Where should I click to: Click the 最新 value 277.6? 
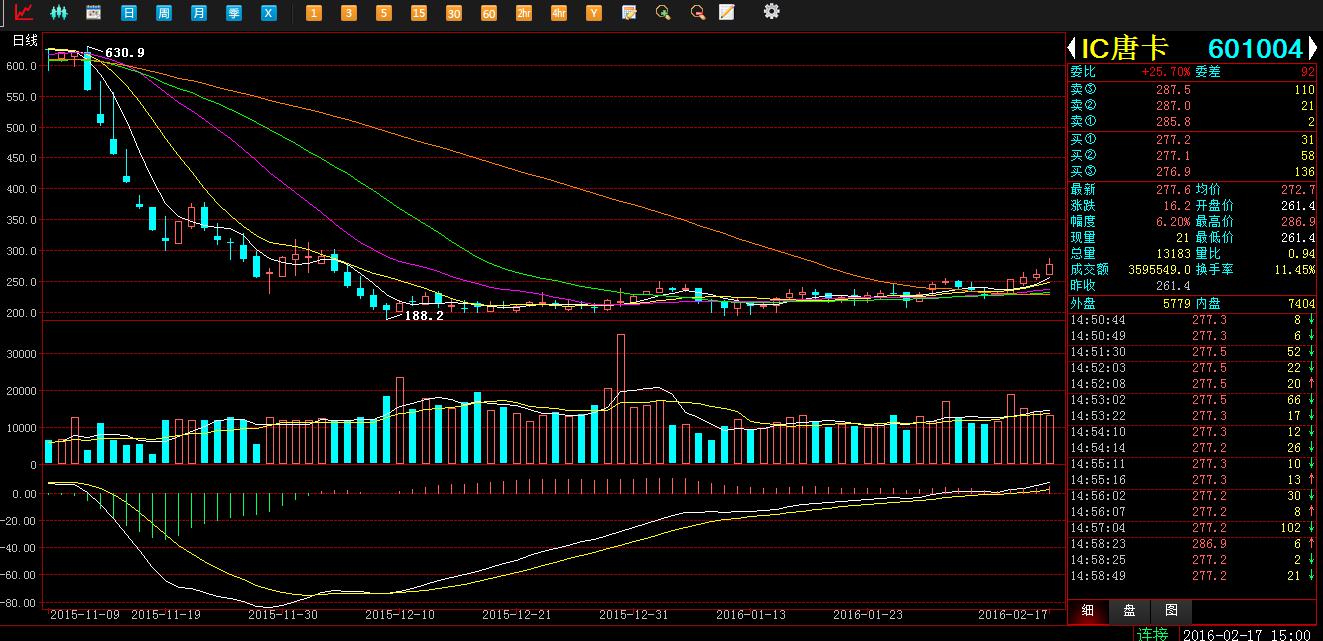click(x=1173, y=189)
